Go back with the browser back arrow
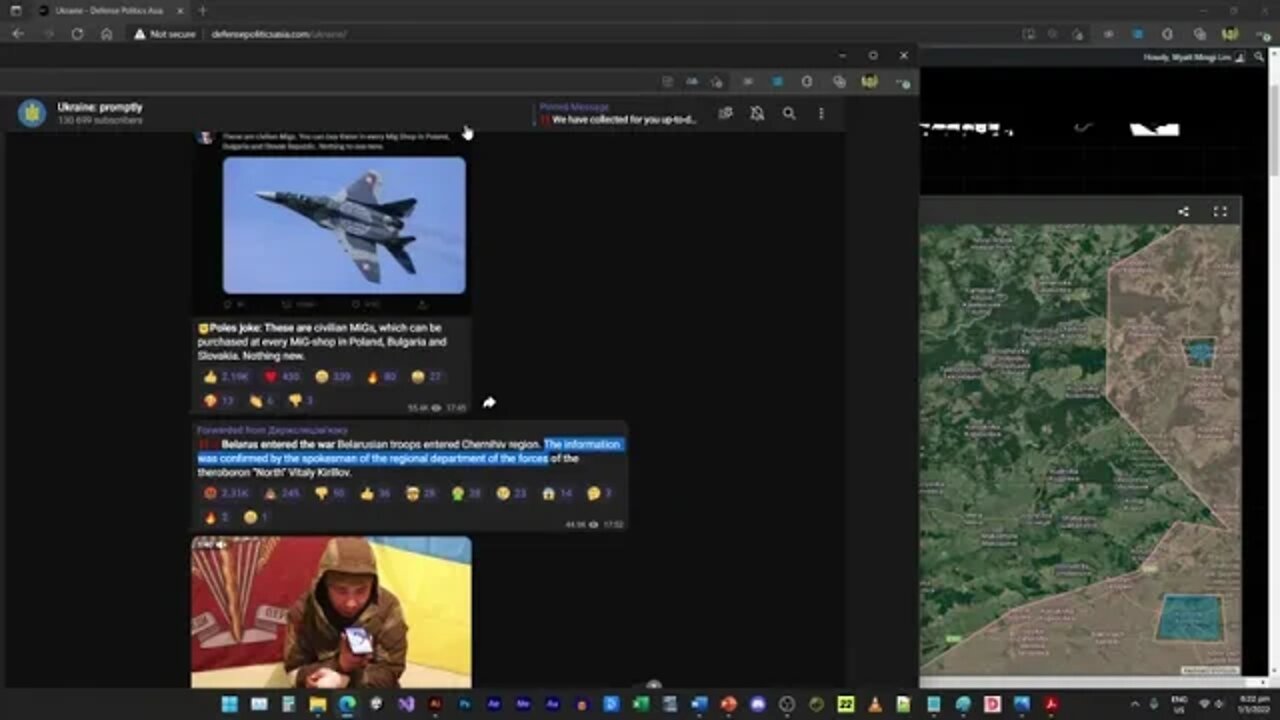 pyautogui.click(x=18, y=34)
